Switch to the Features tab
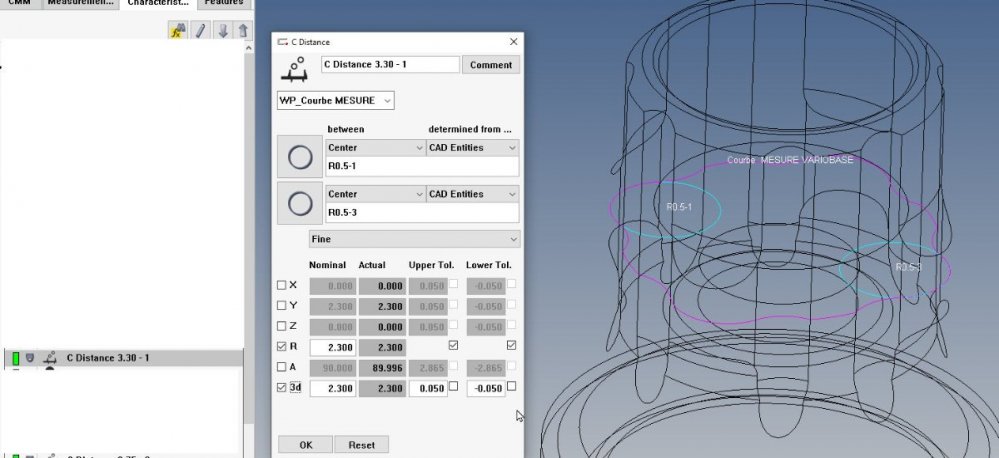The height and width of the screenshot is (458, 999). coord(224,3)
